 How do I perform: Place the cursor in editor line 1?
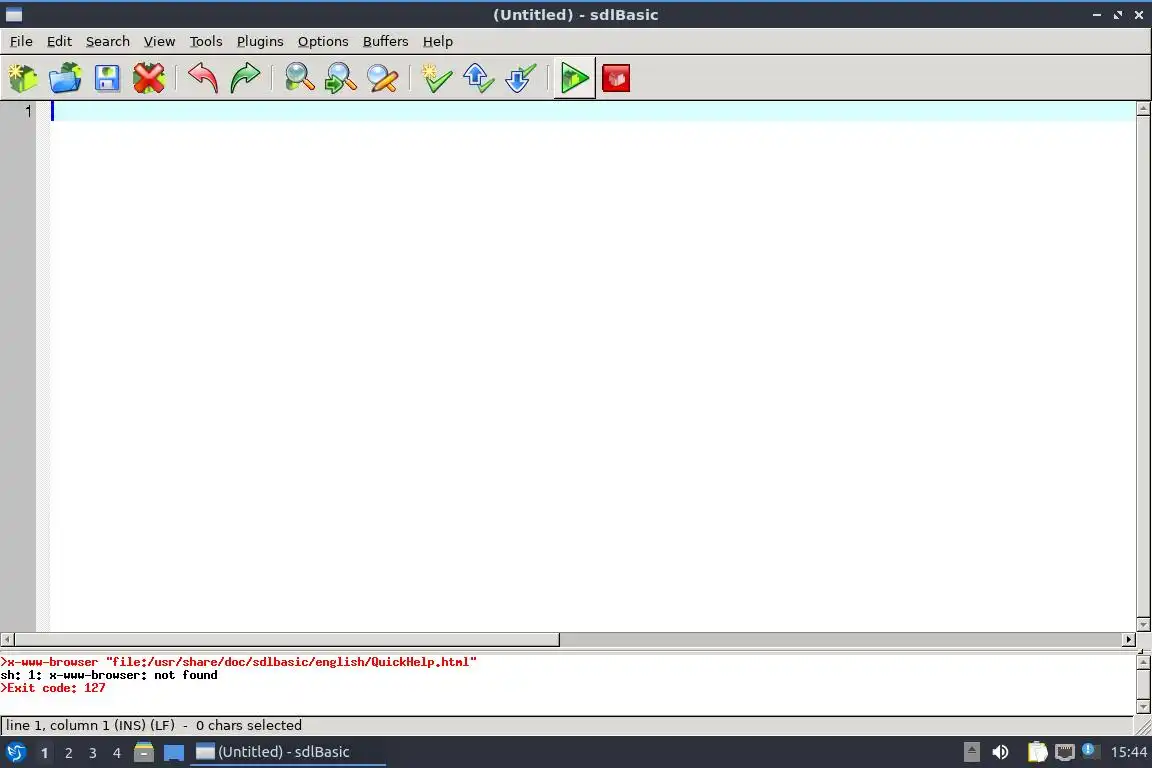(592, 111)
